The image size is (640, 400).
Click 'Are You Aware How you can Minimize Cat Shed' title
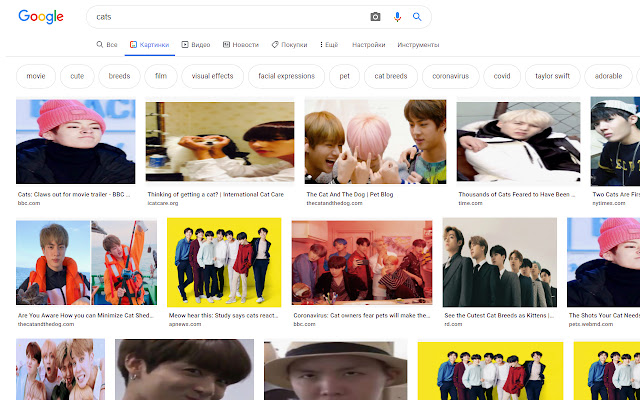(86, 316)
